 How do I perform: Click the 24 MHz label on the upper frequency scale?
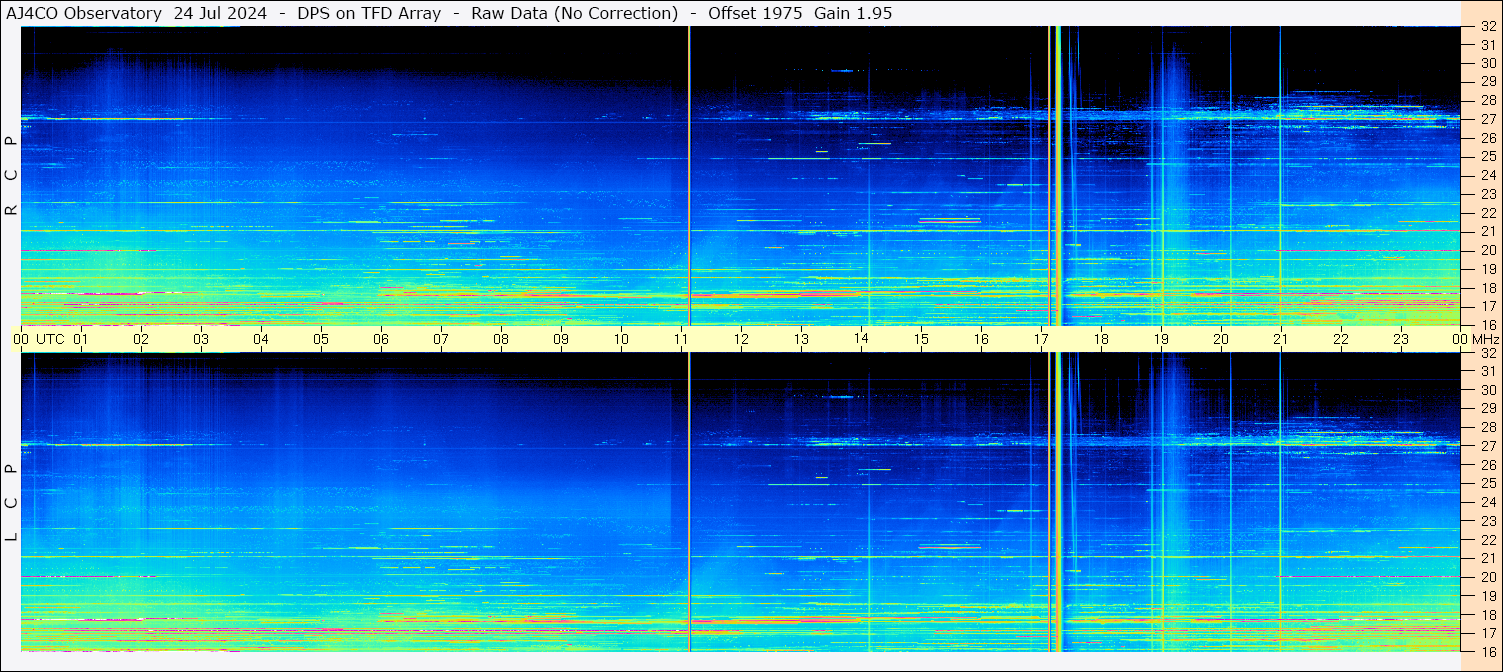click(x=1487, y=175)
